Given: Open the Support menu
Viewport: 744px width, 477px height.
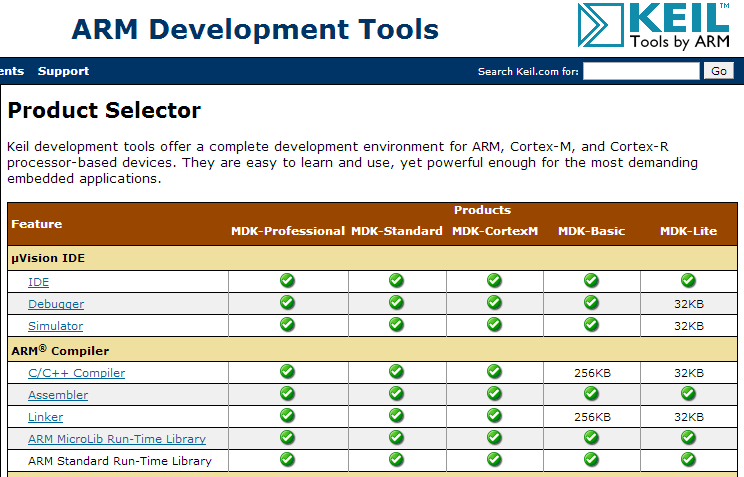Looking at the screenshot, I should pyautogui.click(x=63, y=71).
